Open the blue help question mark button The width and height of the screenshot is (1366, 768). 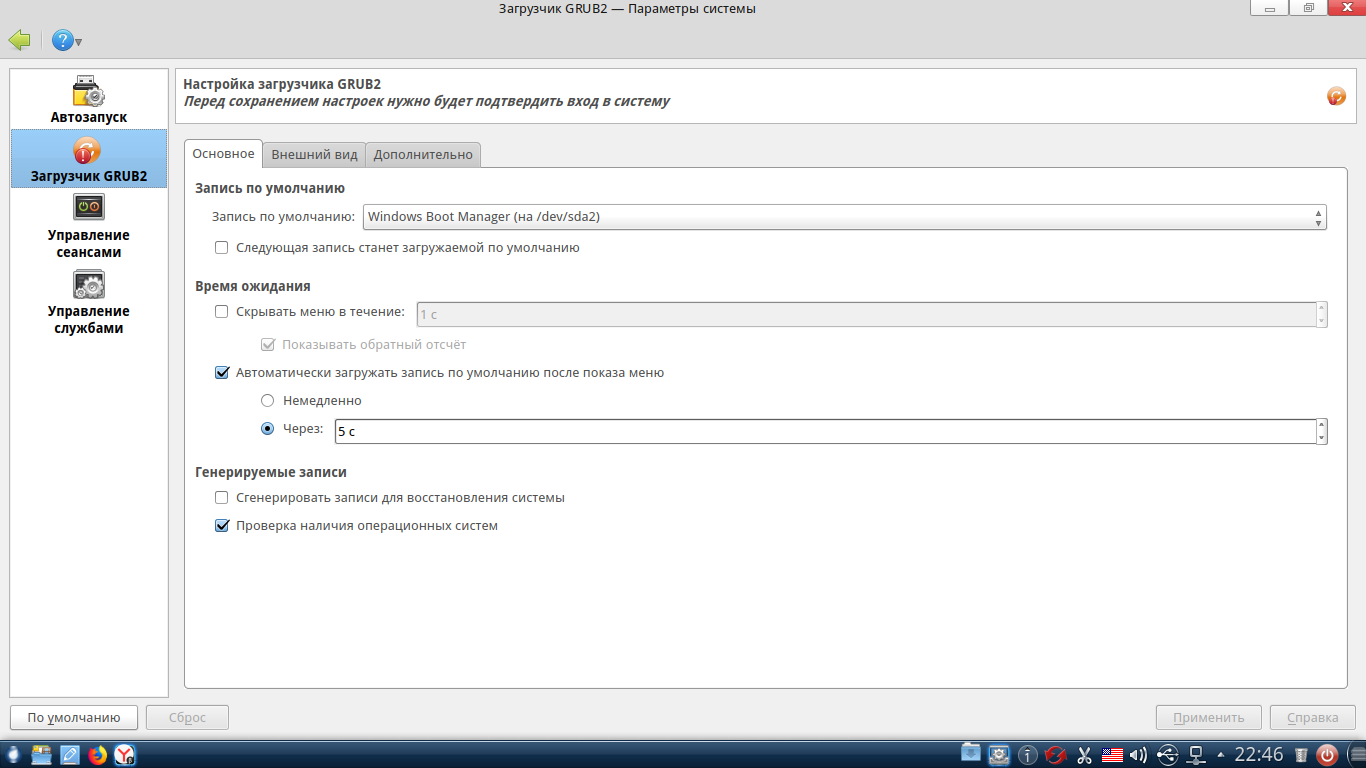(x=62, y=41)
